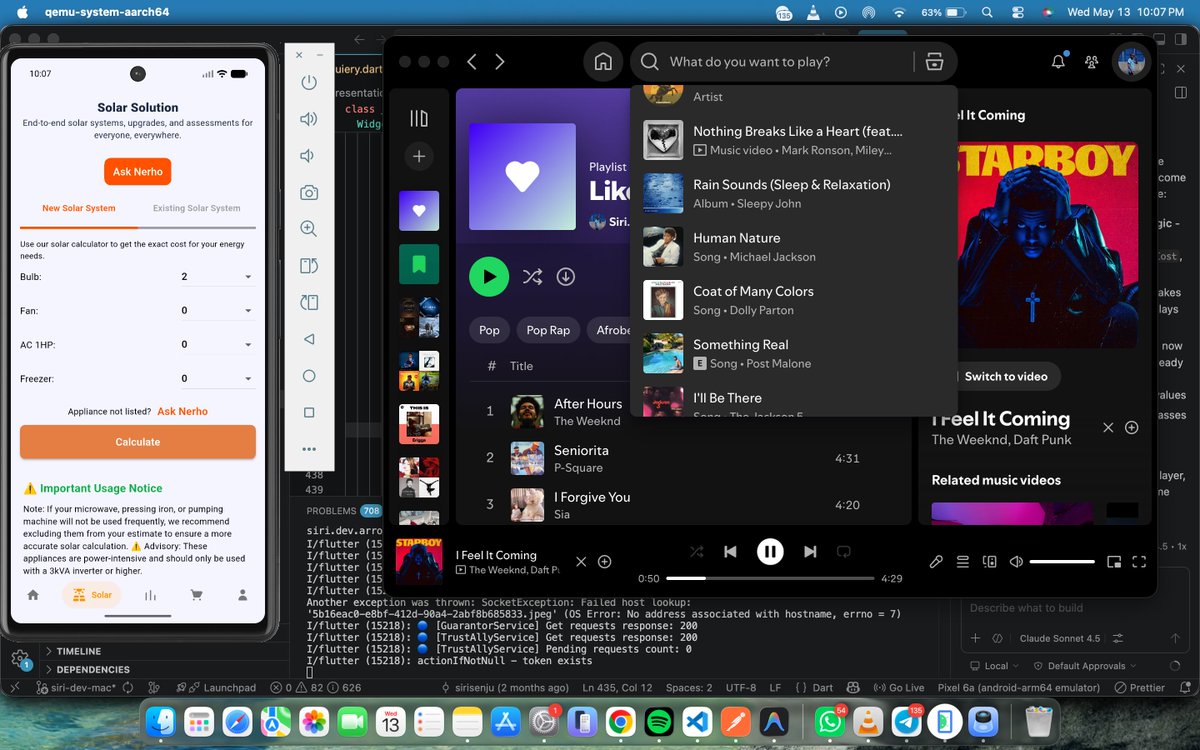
Task: Expand DEPENDENCIES section in VS Code
Action: (92, 669)
